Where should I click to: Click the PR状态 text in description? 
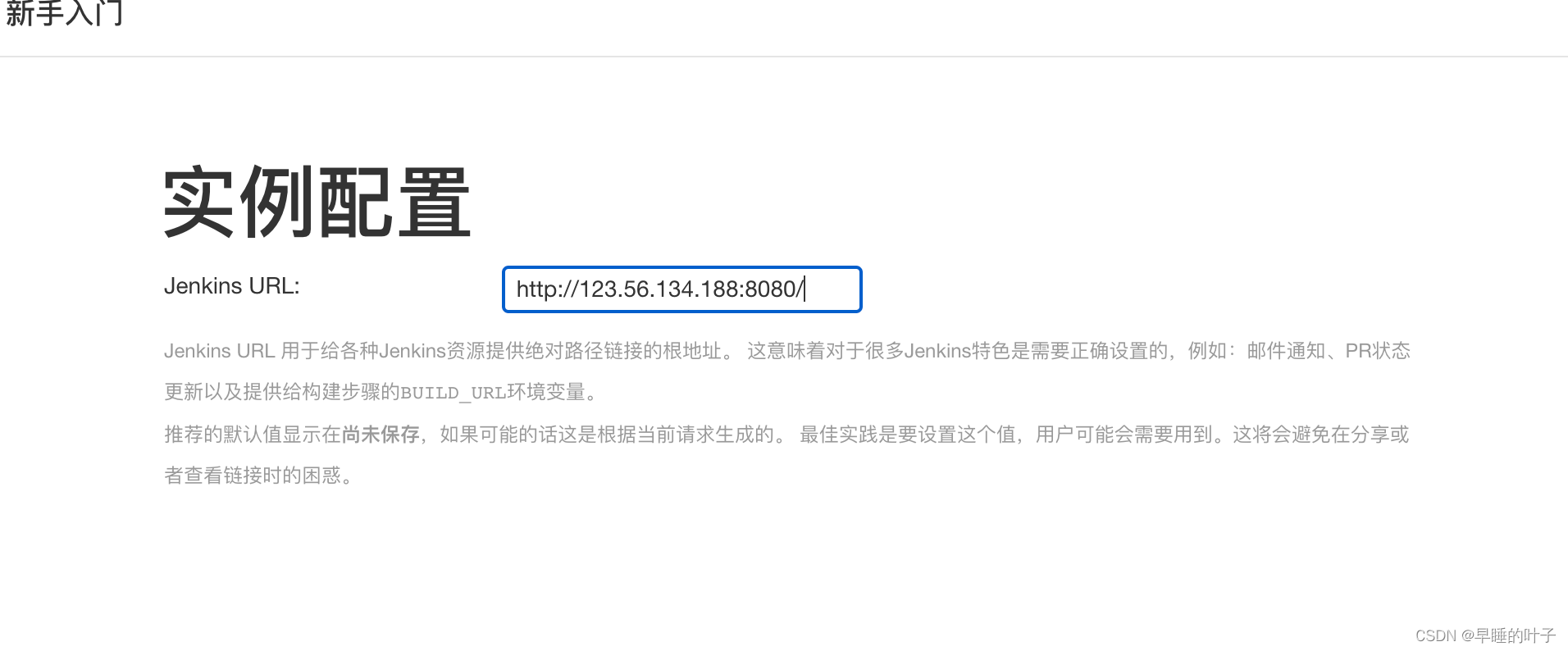click(x=1378, y=351)
